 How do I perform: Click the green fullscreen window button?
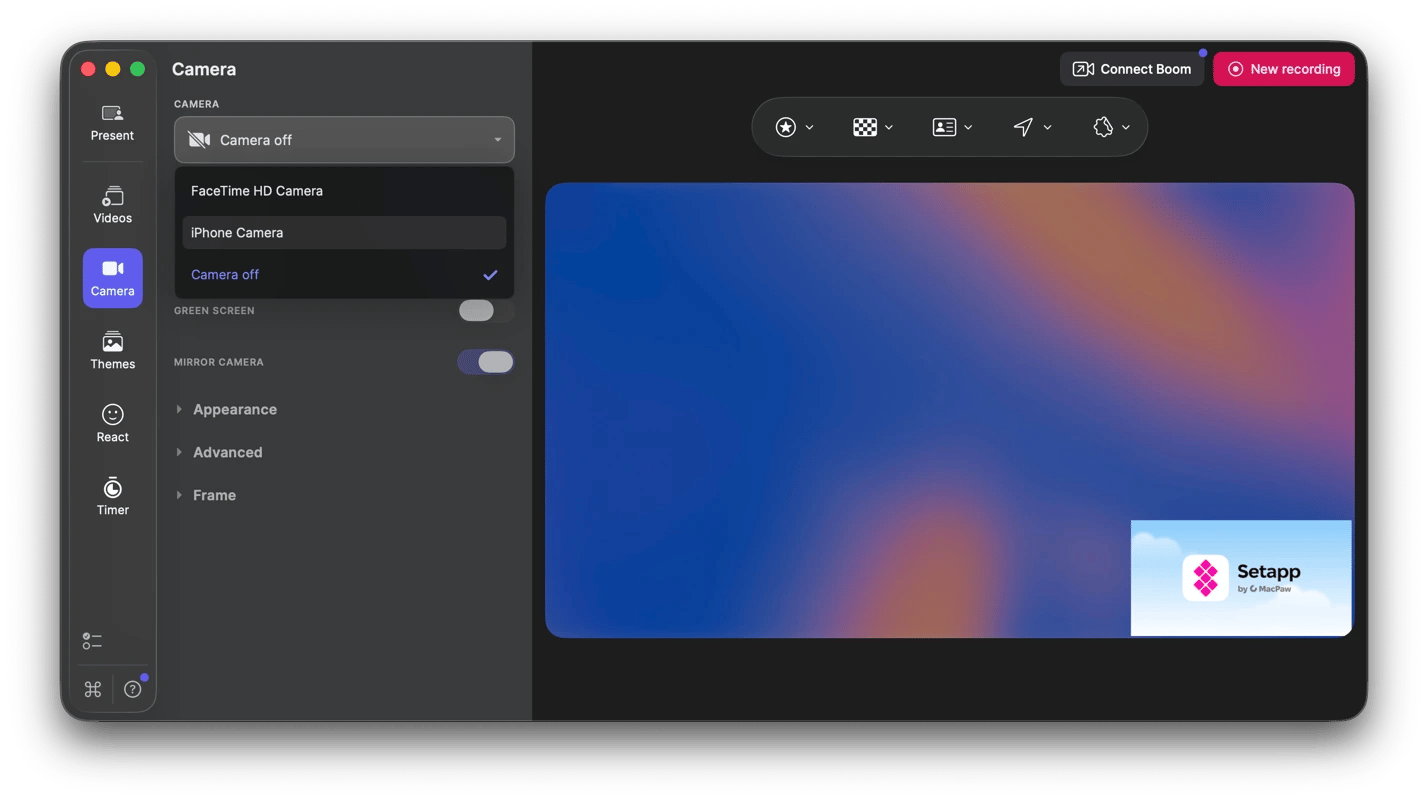[x=138, y=69]
